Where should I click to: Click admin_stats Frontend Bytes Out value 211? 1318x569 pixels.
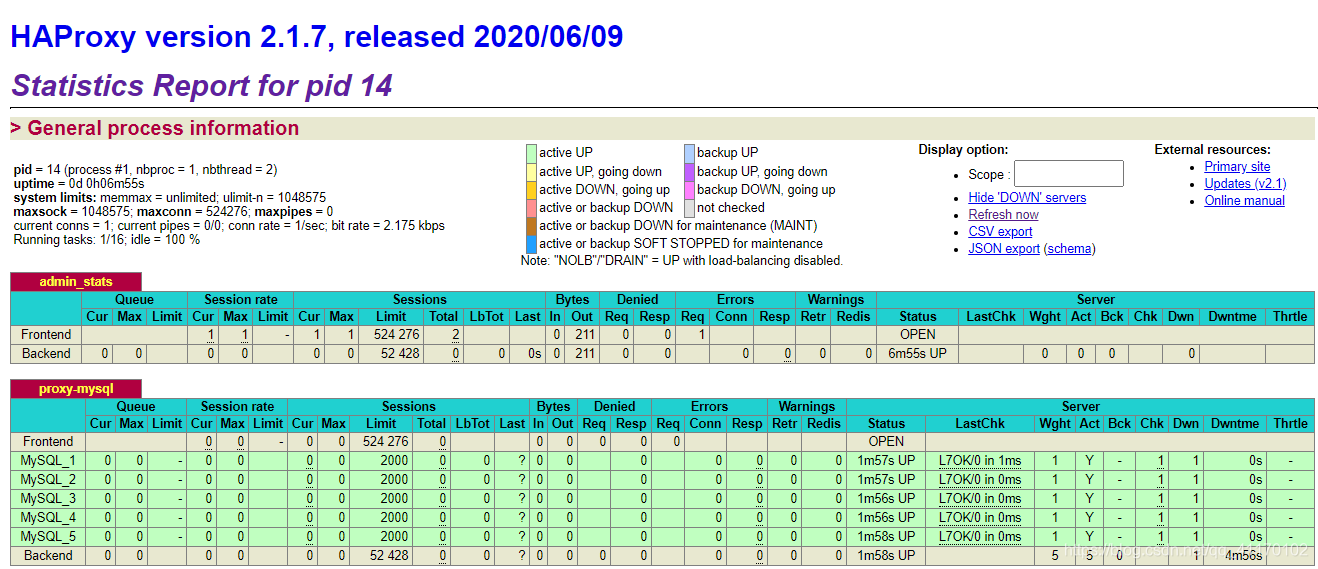583,334
